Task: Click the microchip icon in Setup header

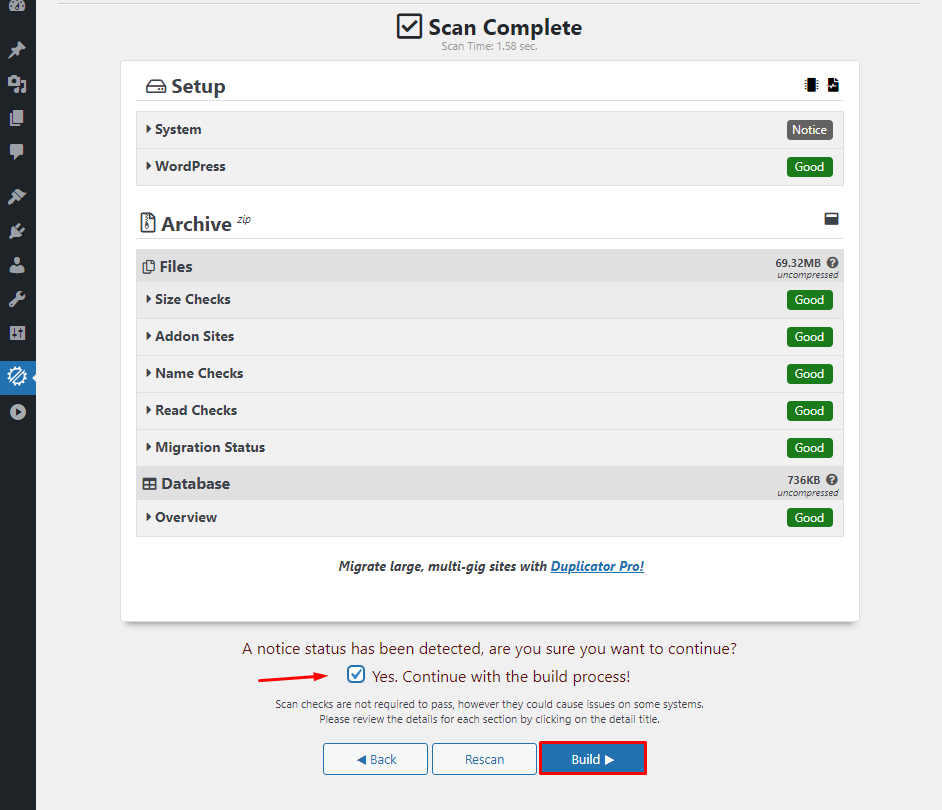Action: [811, 86]
